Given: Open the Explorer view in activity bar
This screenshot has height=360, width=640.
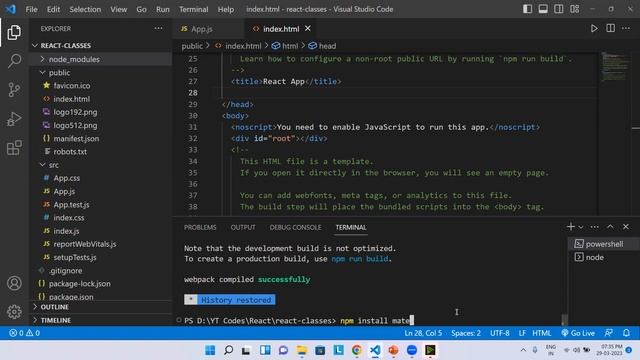Looking at the screenshot, I should 14,32.
